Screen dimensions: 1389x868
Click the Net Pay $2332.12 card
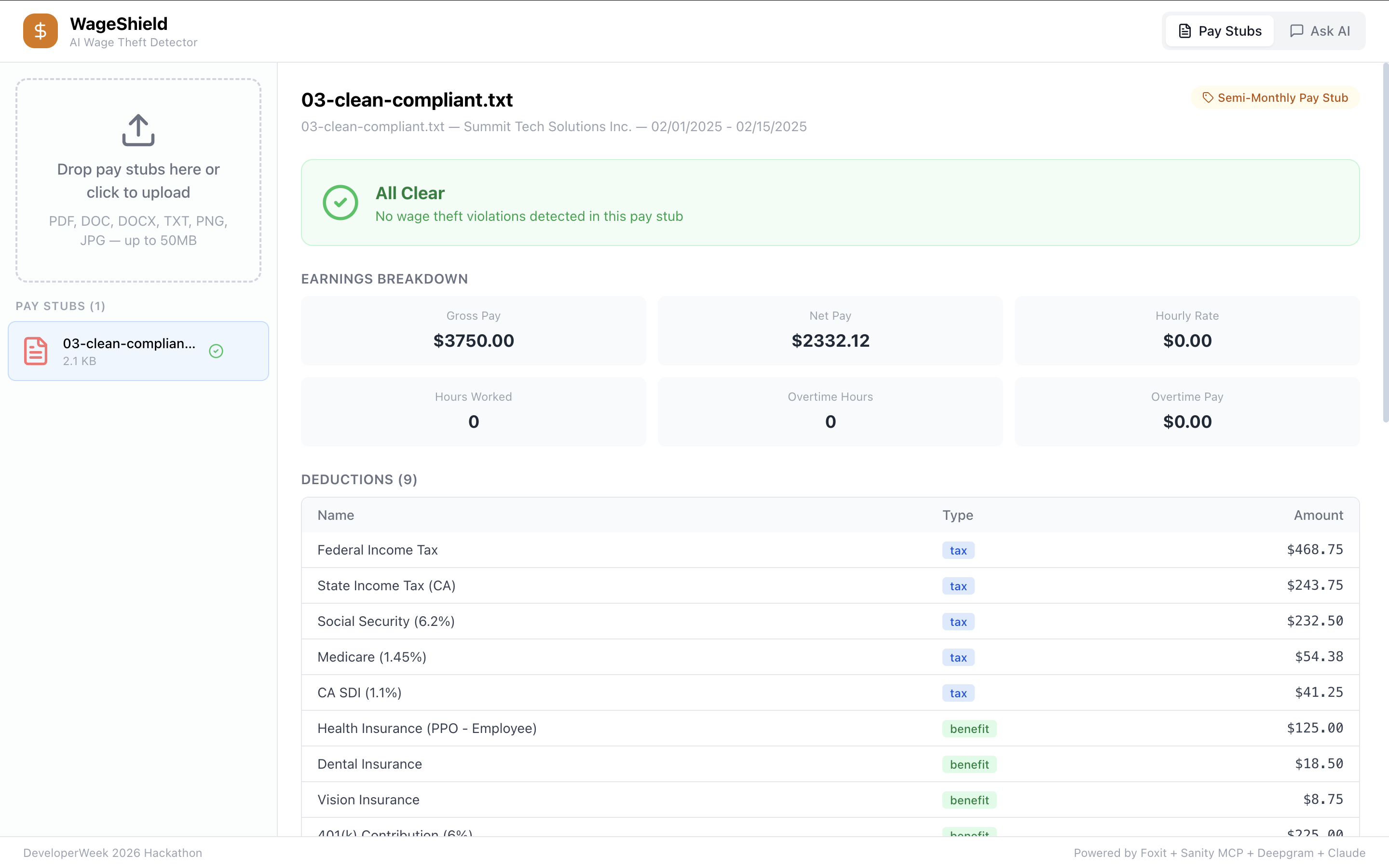click(x=830, y=330)
